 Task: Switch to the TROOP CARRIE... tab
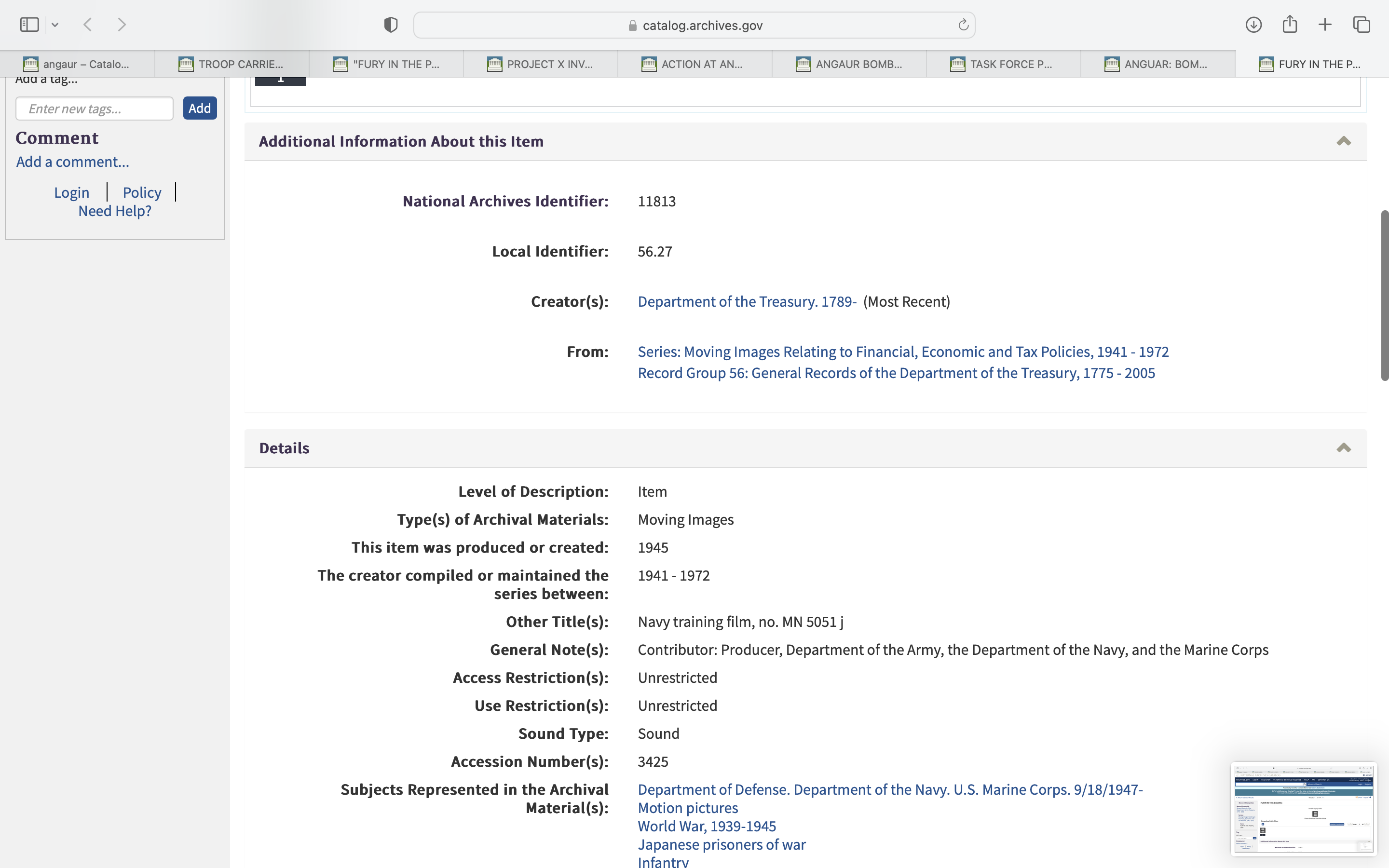coord(232,64)
